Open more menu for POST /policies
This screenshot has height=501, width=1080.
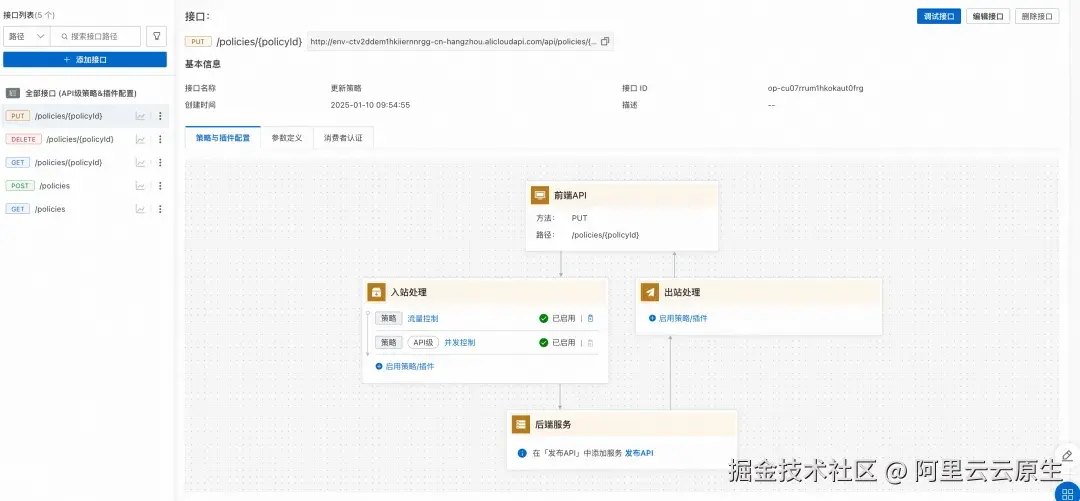pyautogui.click(x=160, y=185)
